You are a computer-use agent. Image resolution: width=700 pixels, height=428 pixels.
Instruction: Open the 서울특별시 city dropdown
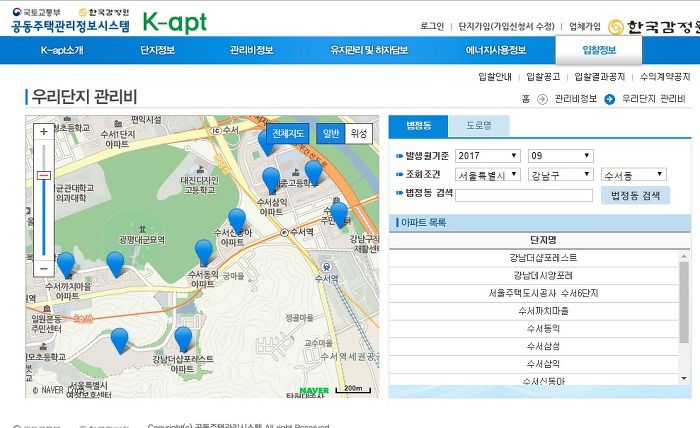point(488,175)
